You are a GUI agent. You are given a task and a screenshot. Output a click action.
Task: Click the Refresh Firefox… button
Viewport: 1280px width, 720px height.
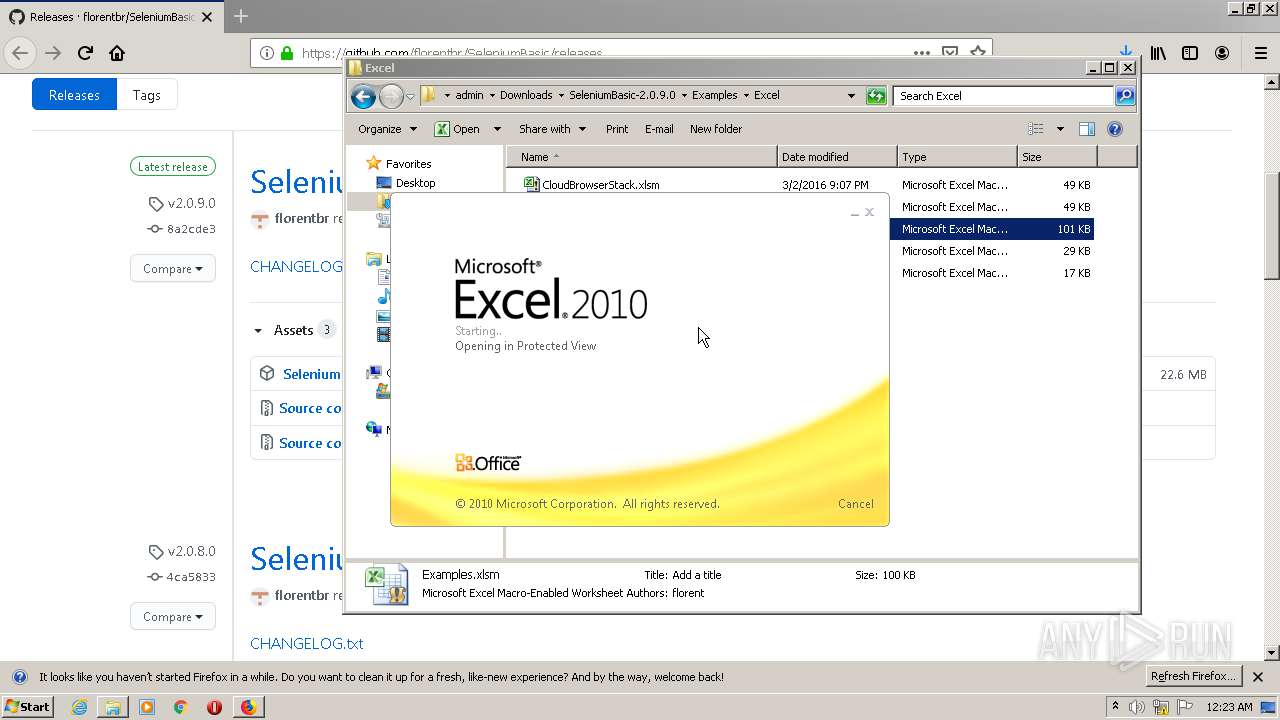click(x=1194, y=677)
